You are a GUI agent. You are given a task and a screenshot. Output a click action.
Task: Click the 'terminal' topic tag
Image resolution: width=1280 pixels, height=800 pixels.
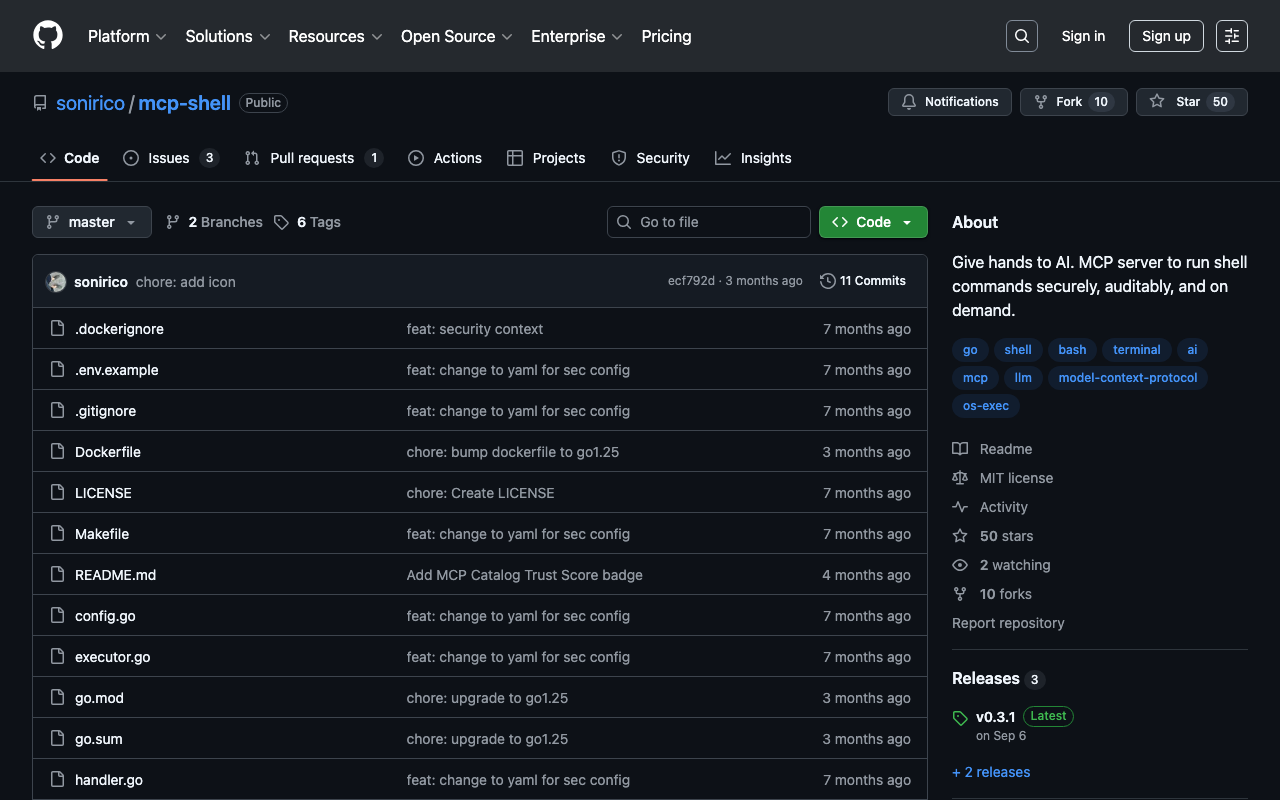pyautogui.click(x=1136, y=350)
